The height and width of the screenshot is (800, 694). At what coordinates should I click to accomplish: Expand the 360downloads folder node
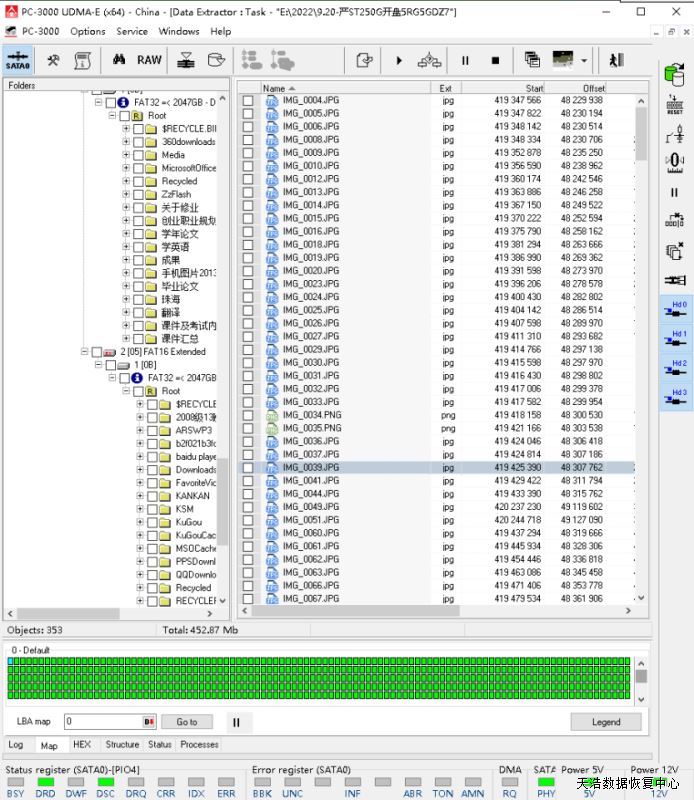pyautogui.click(x=126, y=142)
